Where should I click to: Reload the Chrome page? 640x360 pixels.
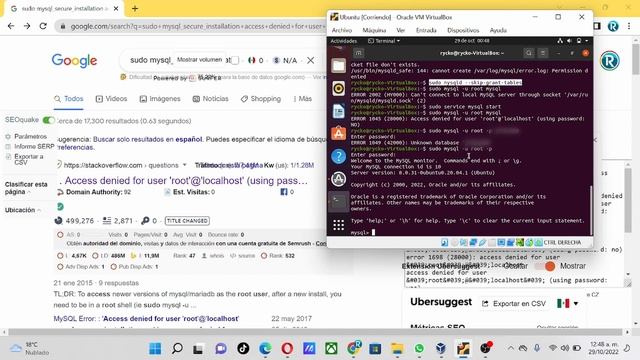tap(43, 26)
